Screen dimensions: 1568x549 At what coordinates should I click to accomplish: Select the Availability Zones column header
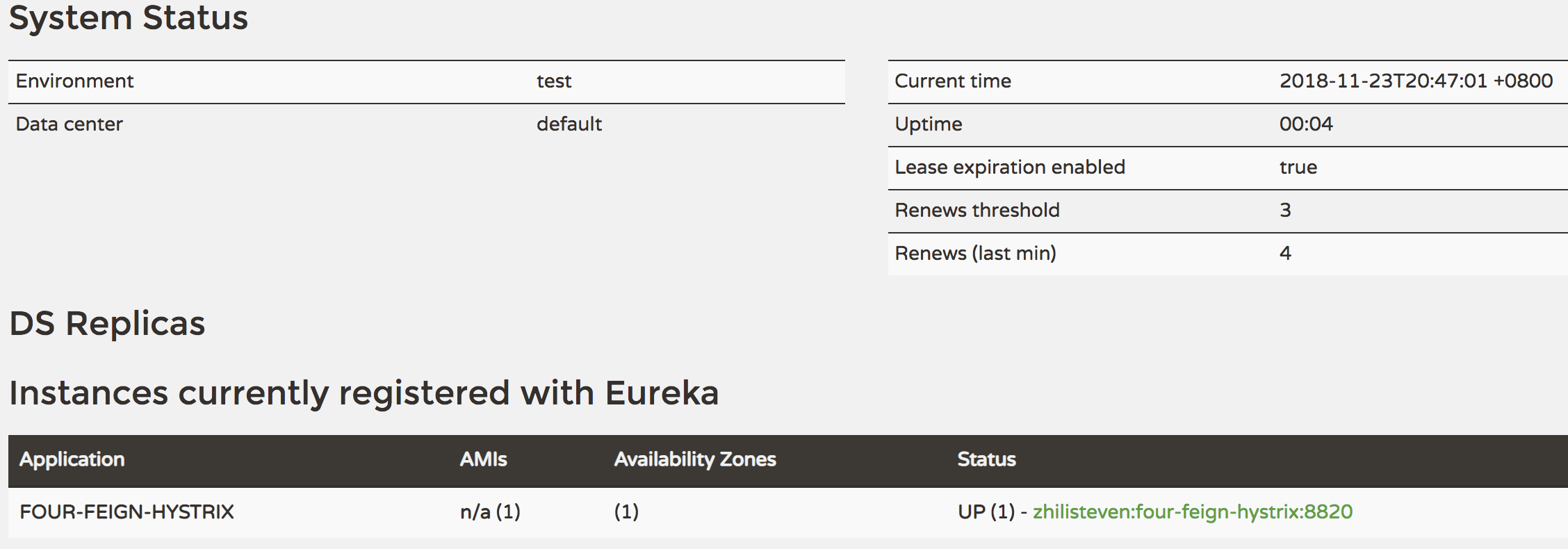tap(694, 459)
